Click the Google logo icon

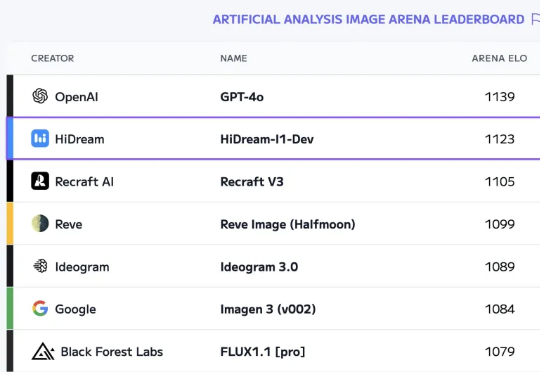(40, 309)
